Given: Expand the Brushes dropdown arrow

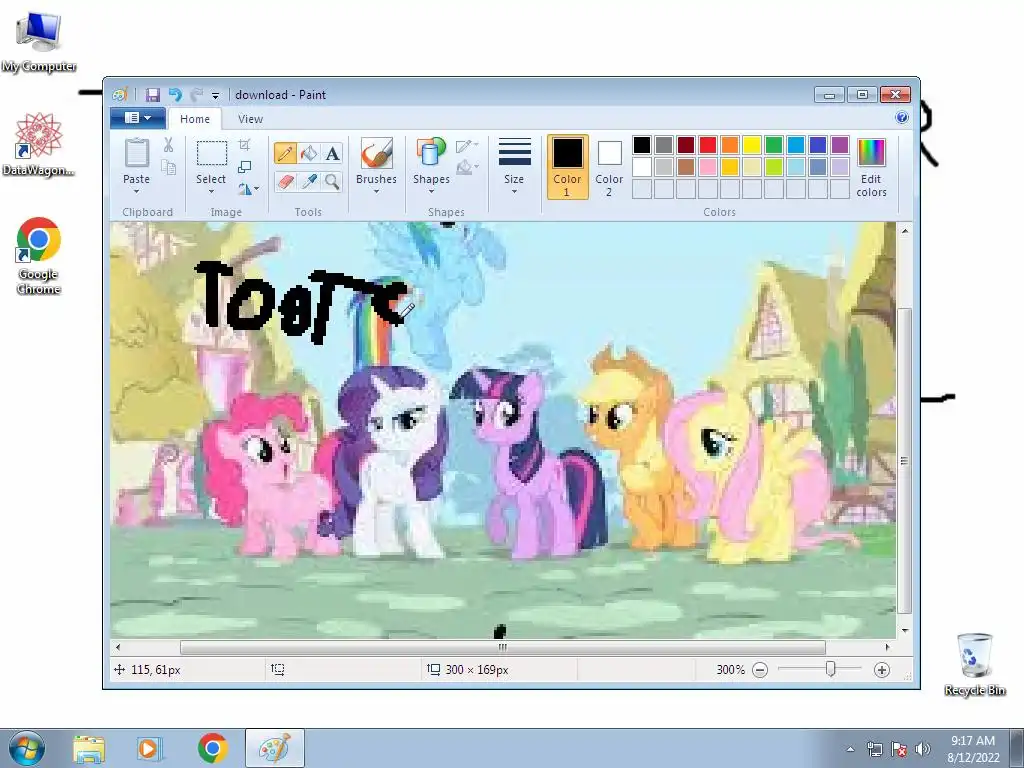Looking at the screenshot, I should click(x=377, y=192).
